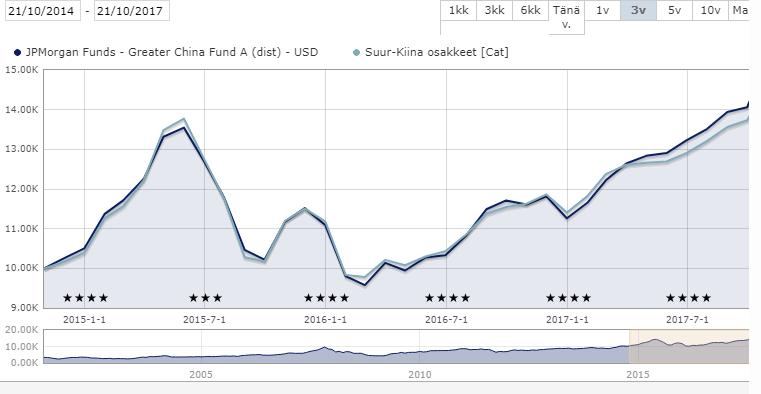Click the 2016-7-1 x-axis label
Screen dimensions: 761x394
(x=446, y=320)
